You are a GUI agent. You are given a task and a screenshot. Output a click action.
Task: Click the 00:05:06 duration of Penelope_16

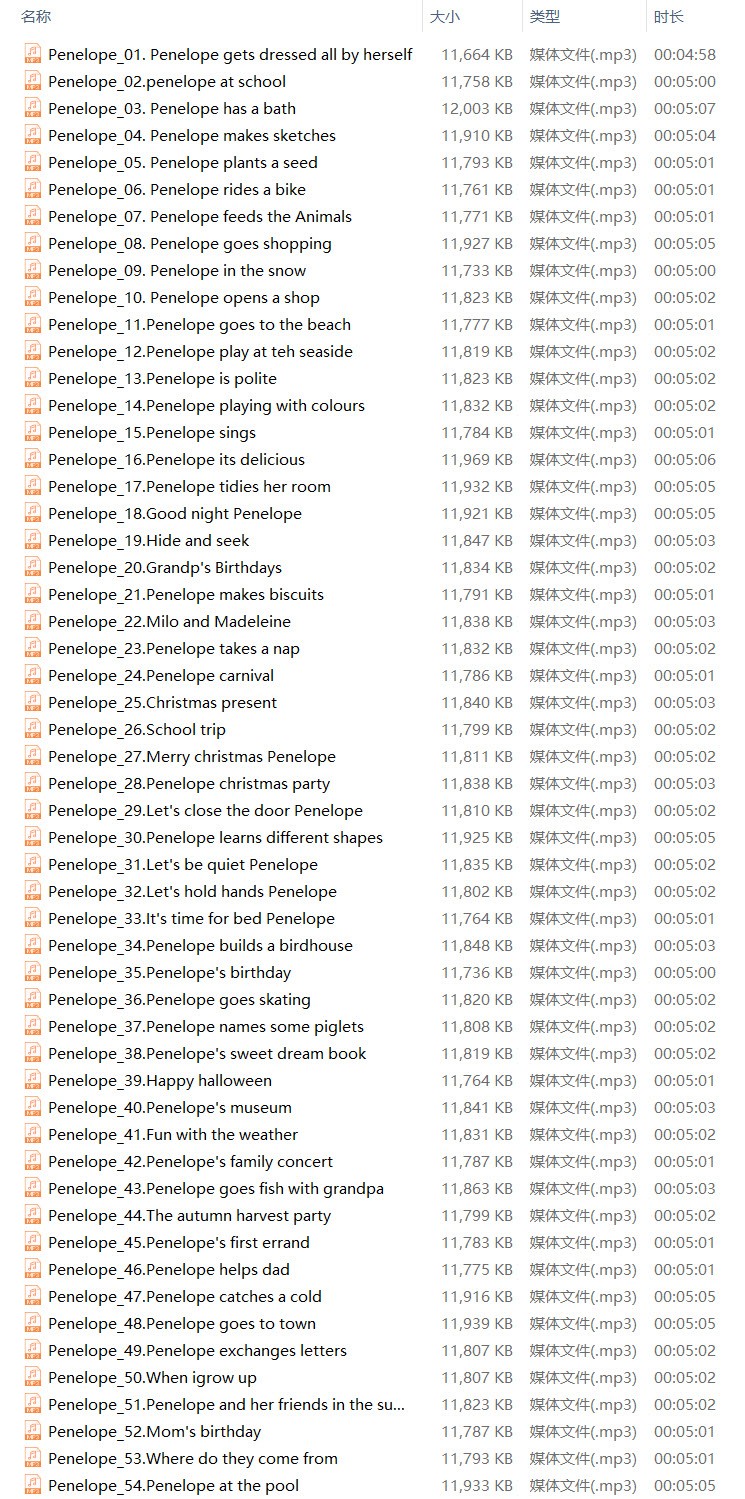[684, 460]
